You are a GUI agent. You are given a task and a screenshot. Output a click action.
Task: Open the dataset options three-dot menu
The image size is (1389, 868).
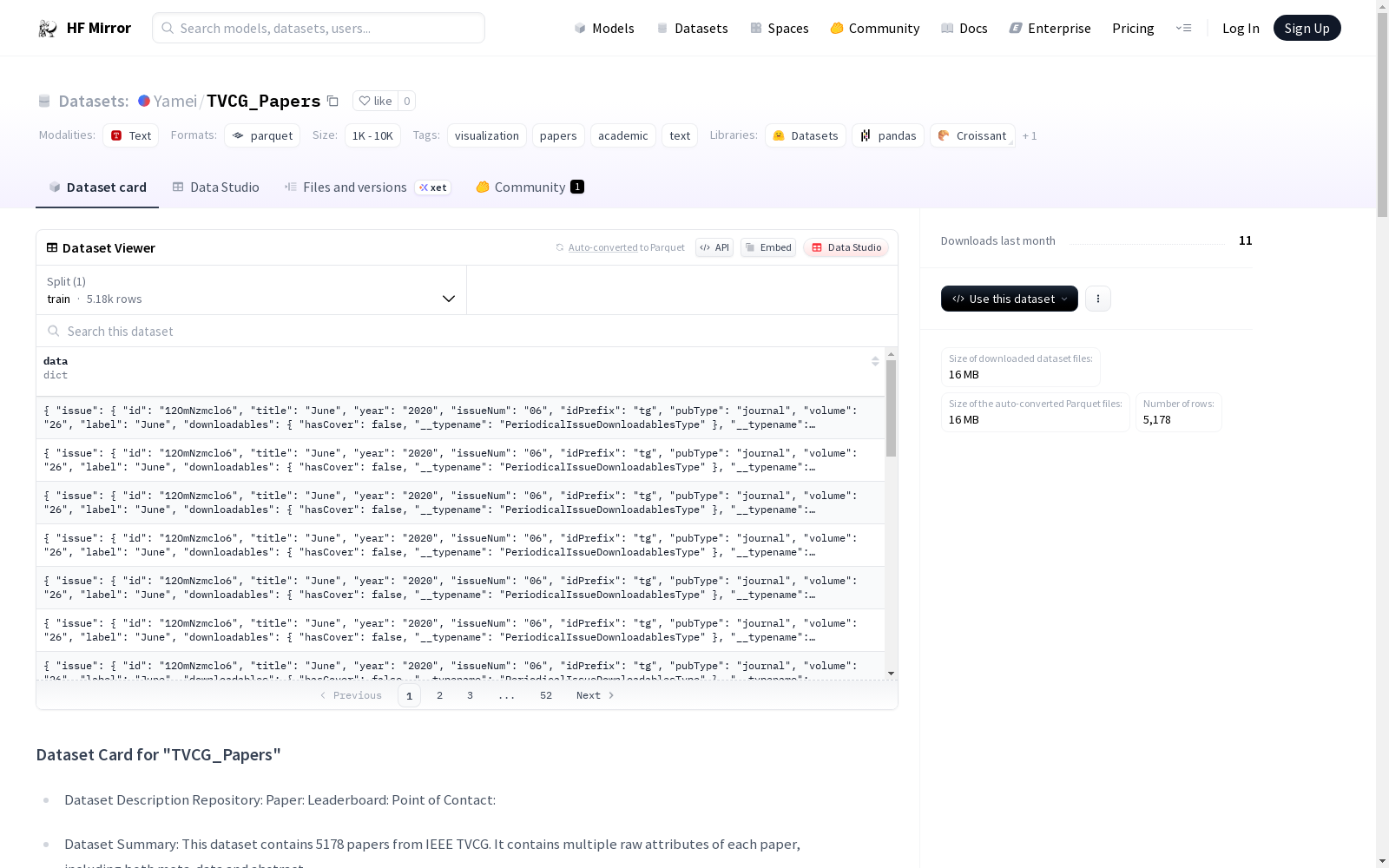tap(1098, 299)
